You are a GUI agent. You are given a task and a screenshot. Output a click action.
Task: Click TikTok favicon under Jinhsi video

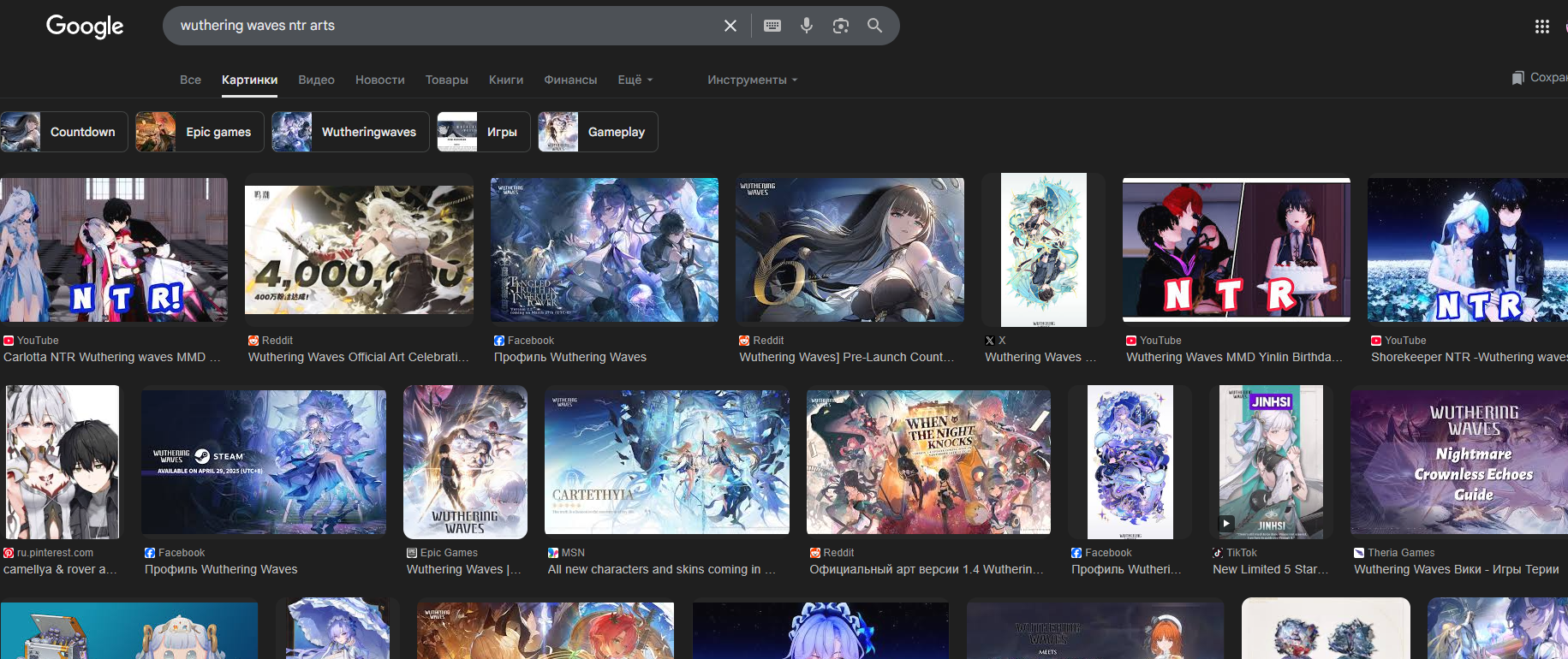pyautogui.click(x=1218, y=553)
